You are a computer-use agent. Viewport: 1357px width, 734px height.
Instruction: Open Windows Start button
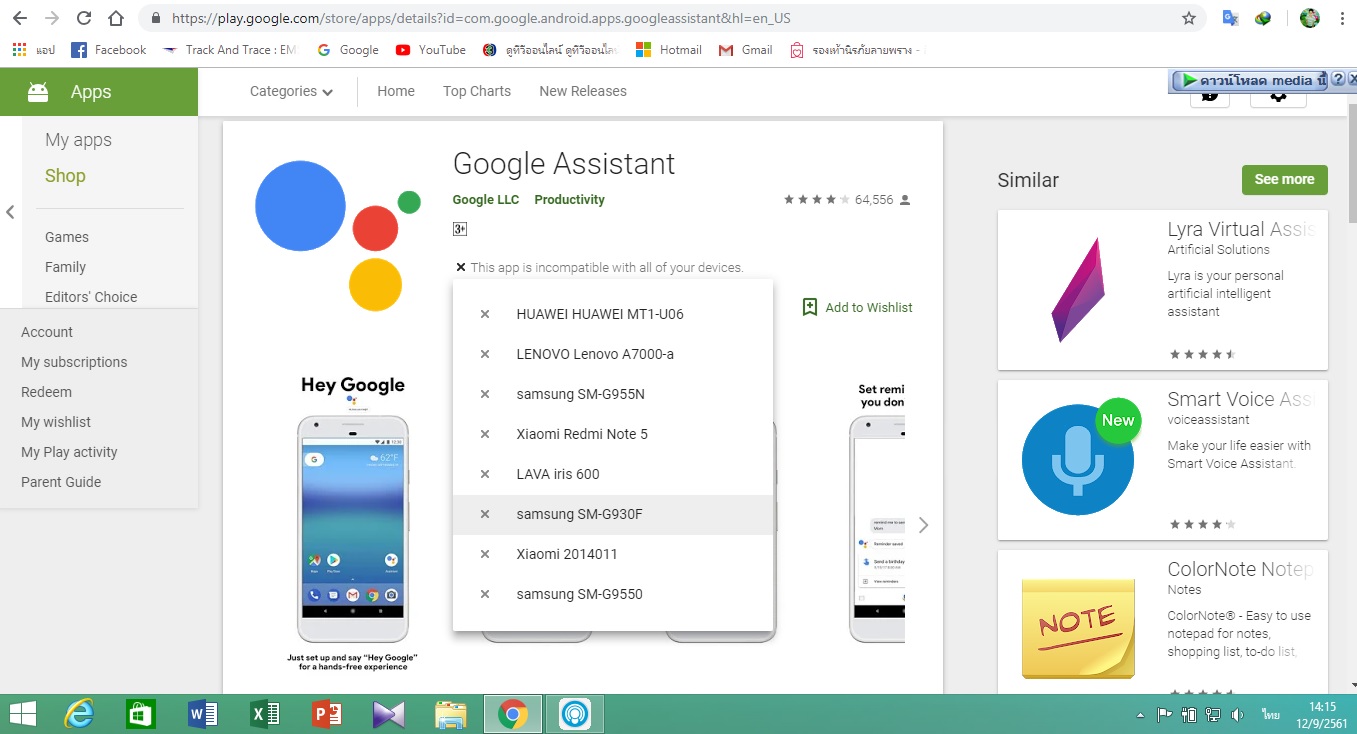coord(23,714)
